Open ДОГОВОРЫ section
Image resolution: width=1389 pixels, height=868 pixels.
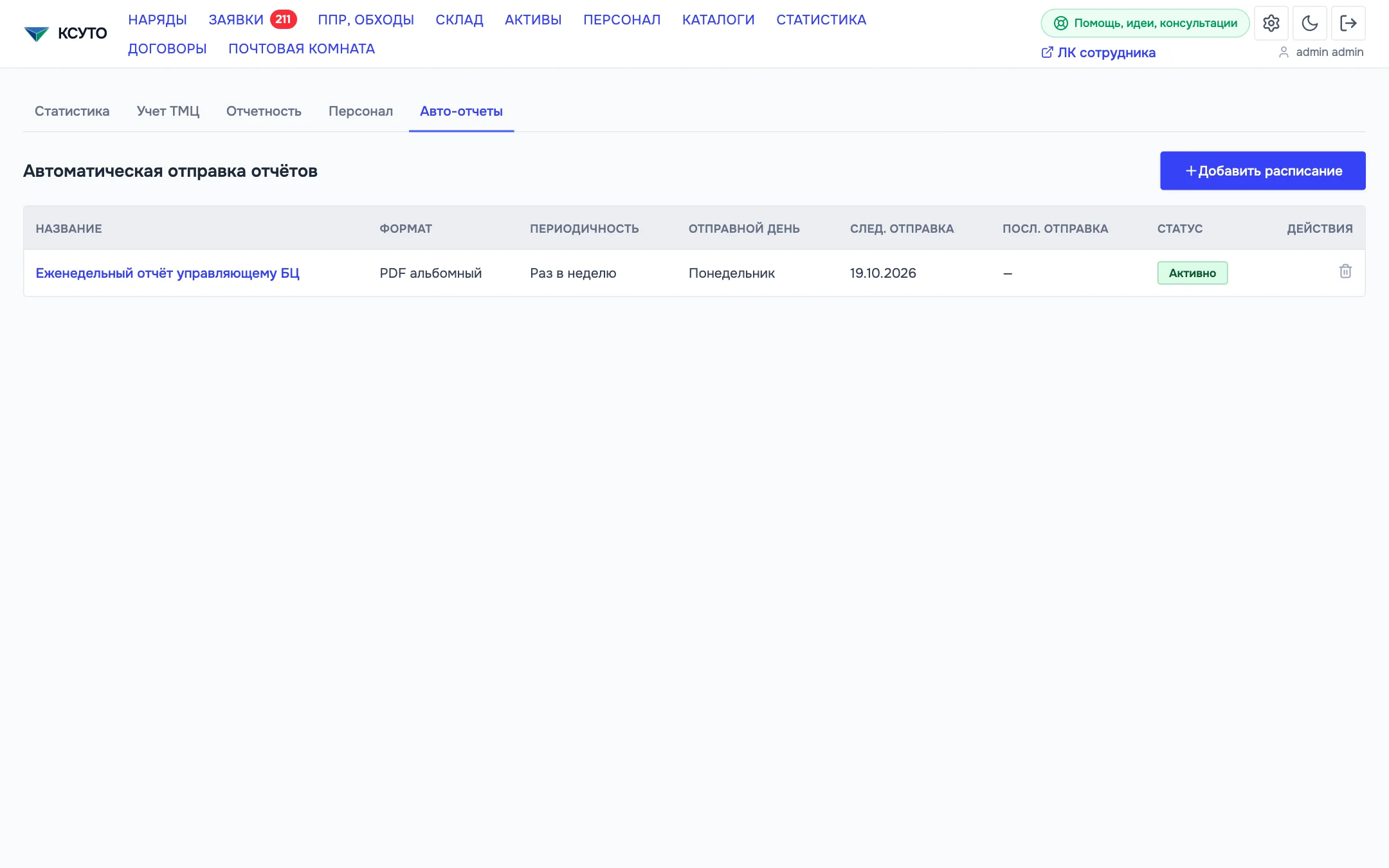[x=167, y=49]
